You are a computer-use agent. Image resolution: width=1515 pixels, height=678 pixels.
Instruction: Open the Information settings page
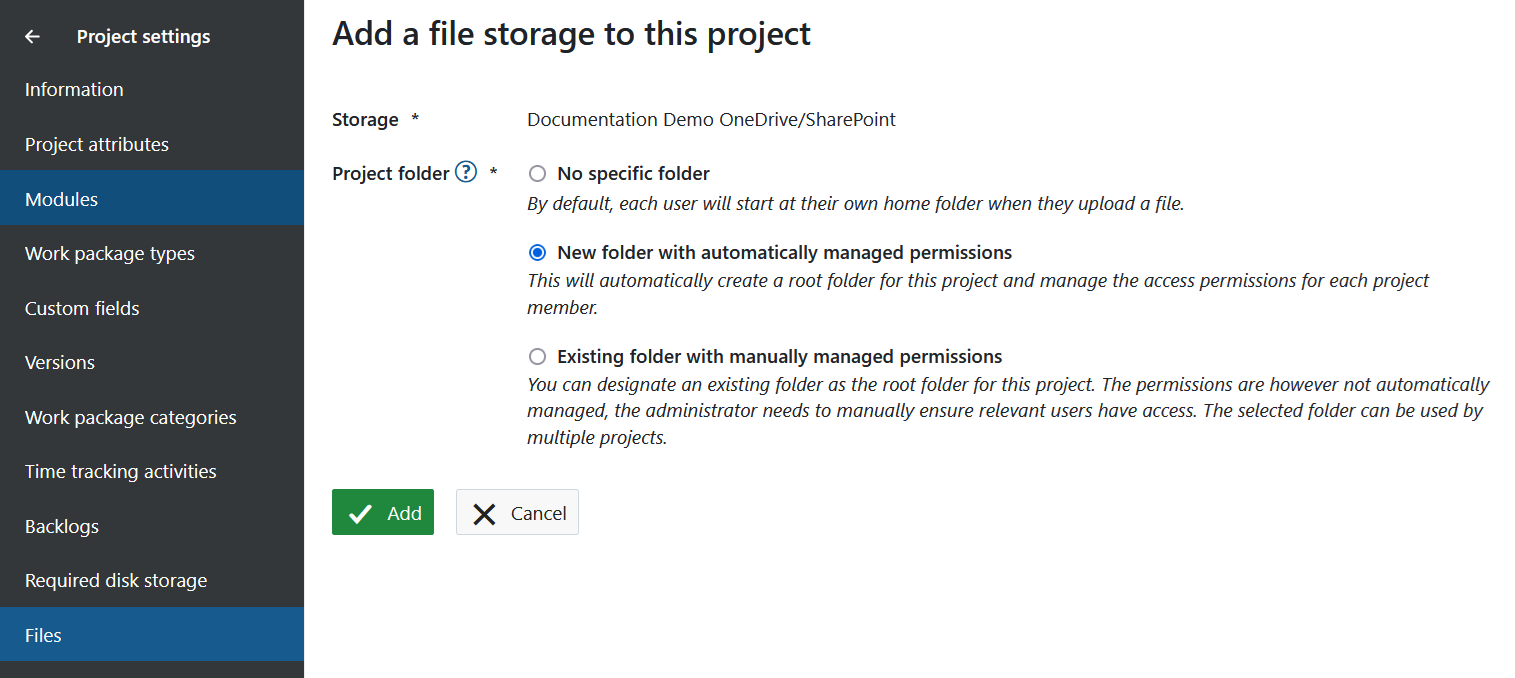[74, 90]
